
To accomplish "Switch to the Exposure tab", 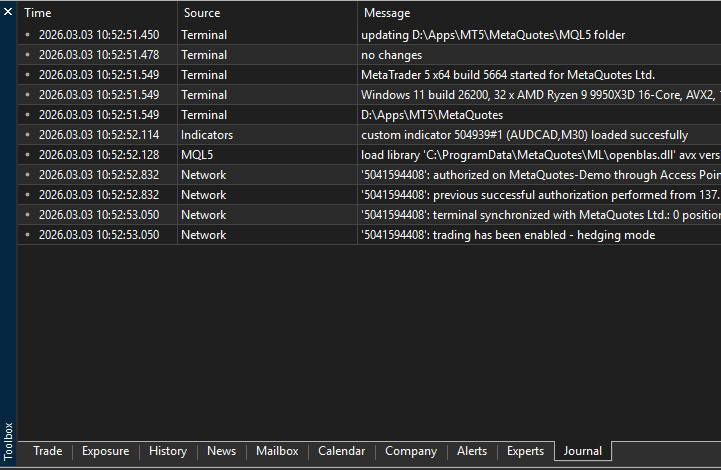I will (x=105, y=451).
